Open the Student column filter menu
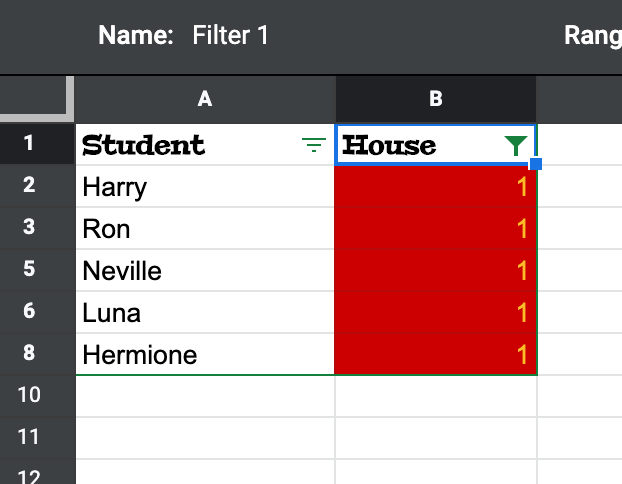Image resolution: width=622 pixels, height=484 pixels. click(314, 146)
